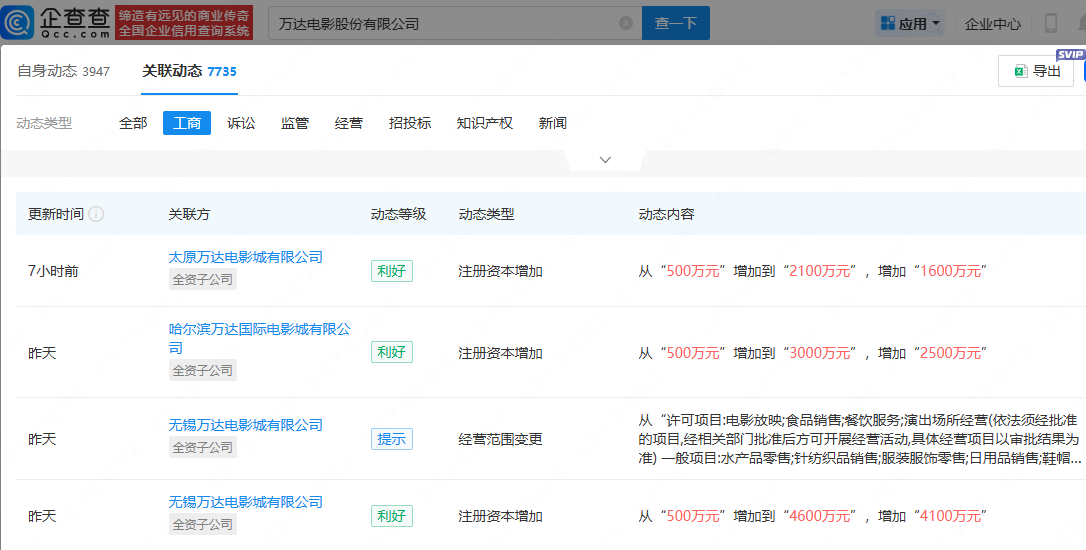Image resolution: width=1086 pixels, height=550 pixels.
Task: Click the 查一下 search button
Action: (x=675, y=23)
